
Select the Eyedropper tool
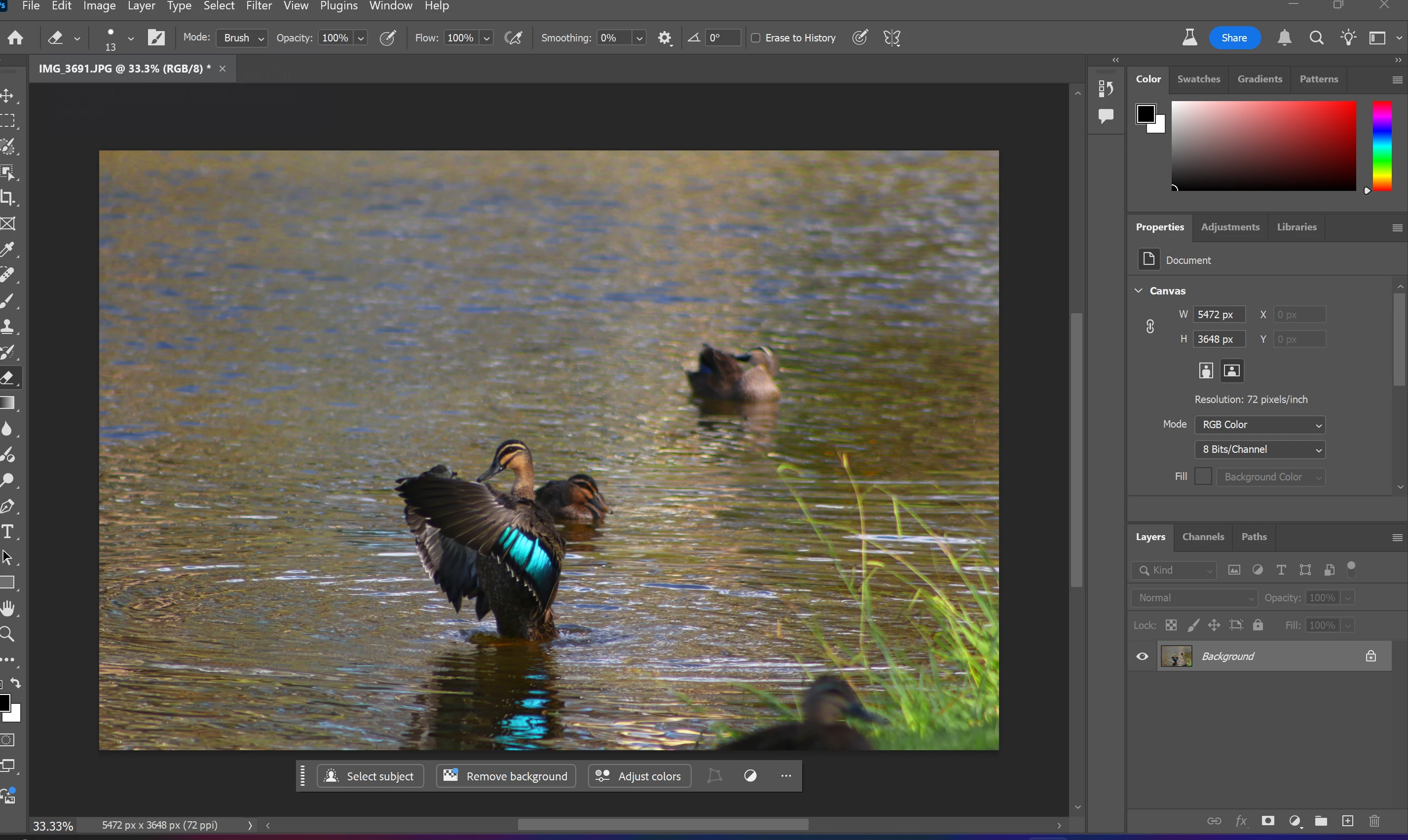(8, 249)
